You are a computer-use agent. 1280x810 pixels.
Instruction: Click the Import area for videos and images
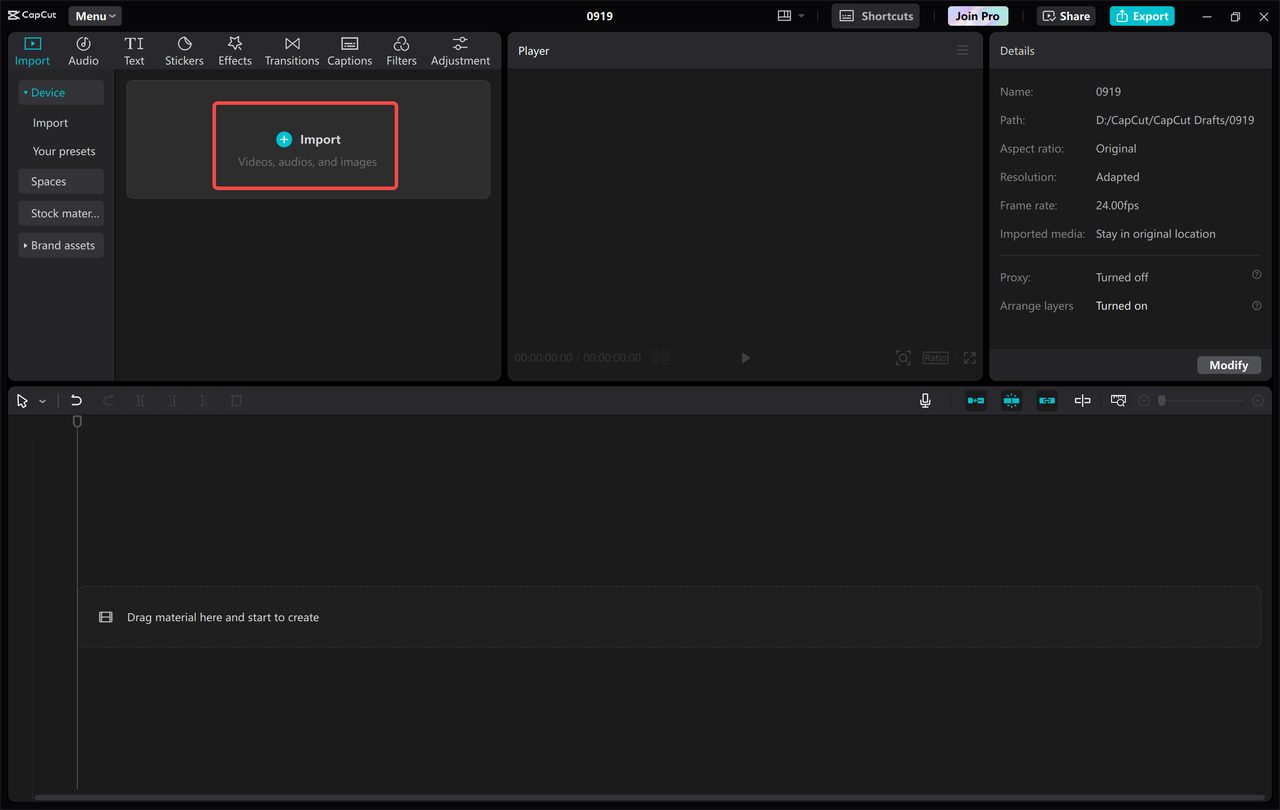click(305, 145)
